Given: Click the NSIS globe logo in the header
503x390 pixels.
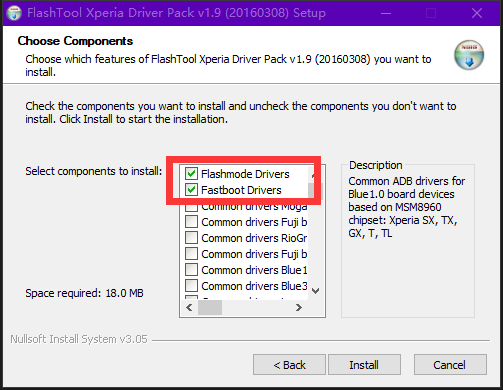Looking at the screenshot, I should 469,55.
